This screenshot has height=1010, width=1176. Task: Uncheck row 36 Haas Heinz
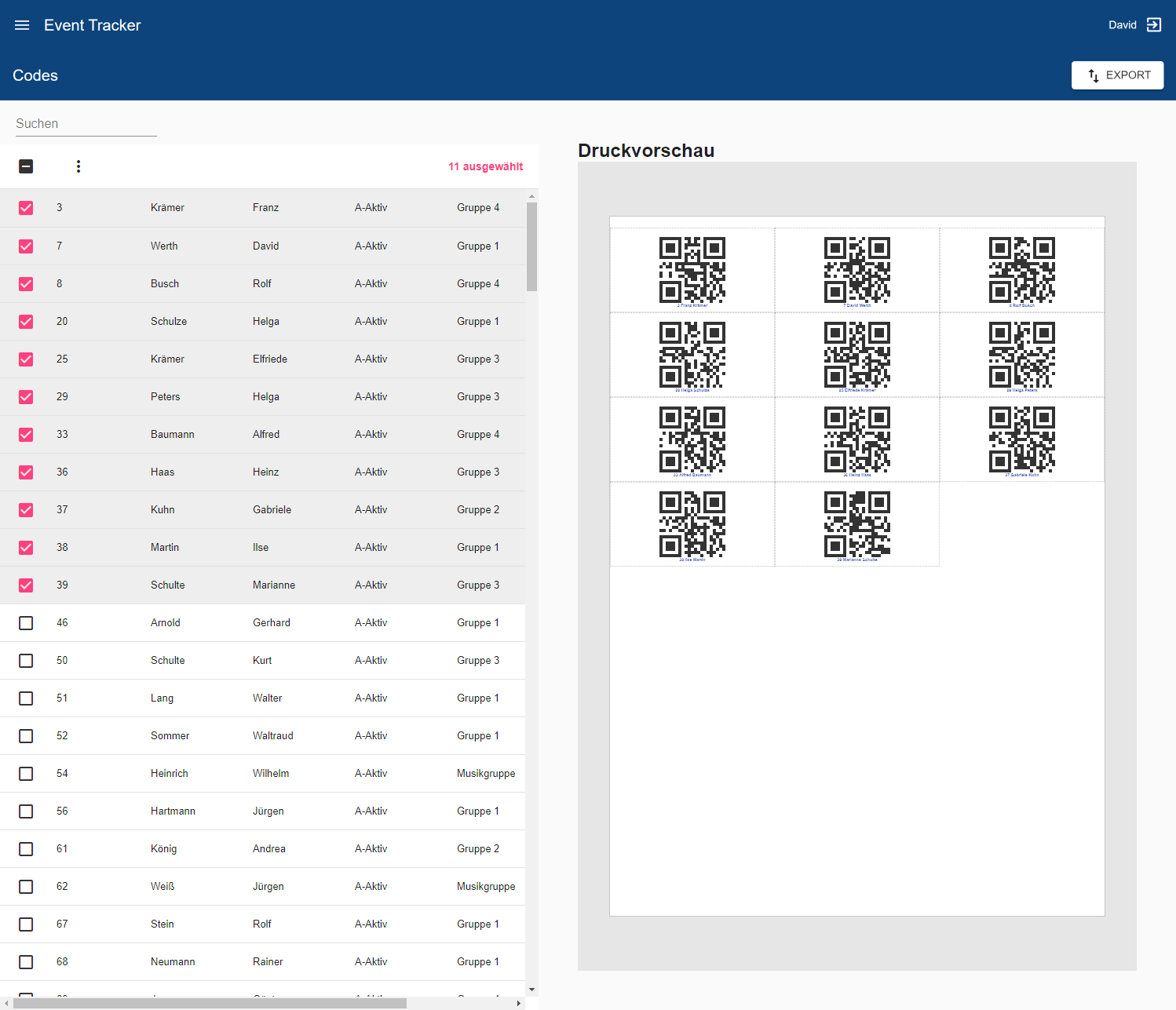26,472
